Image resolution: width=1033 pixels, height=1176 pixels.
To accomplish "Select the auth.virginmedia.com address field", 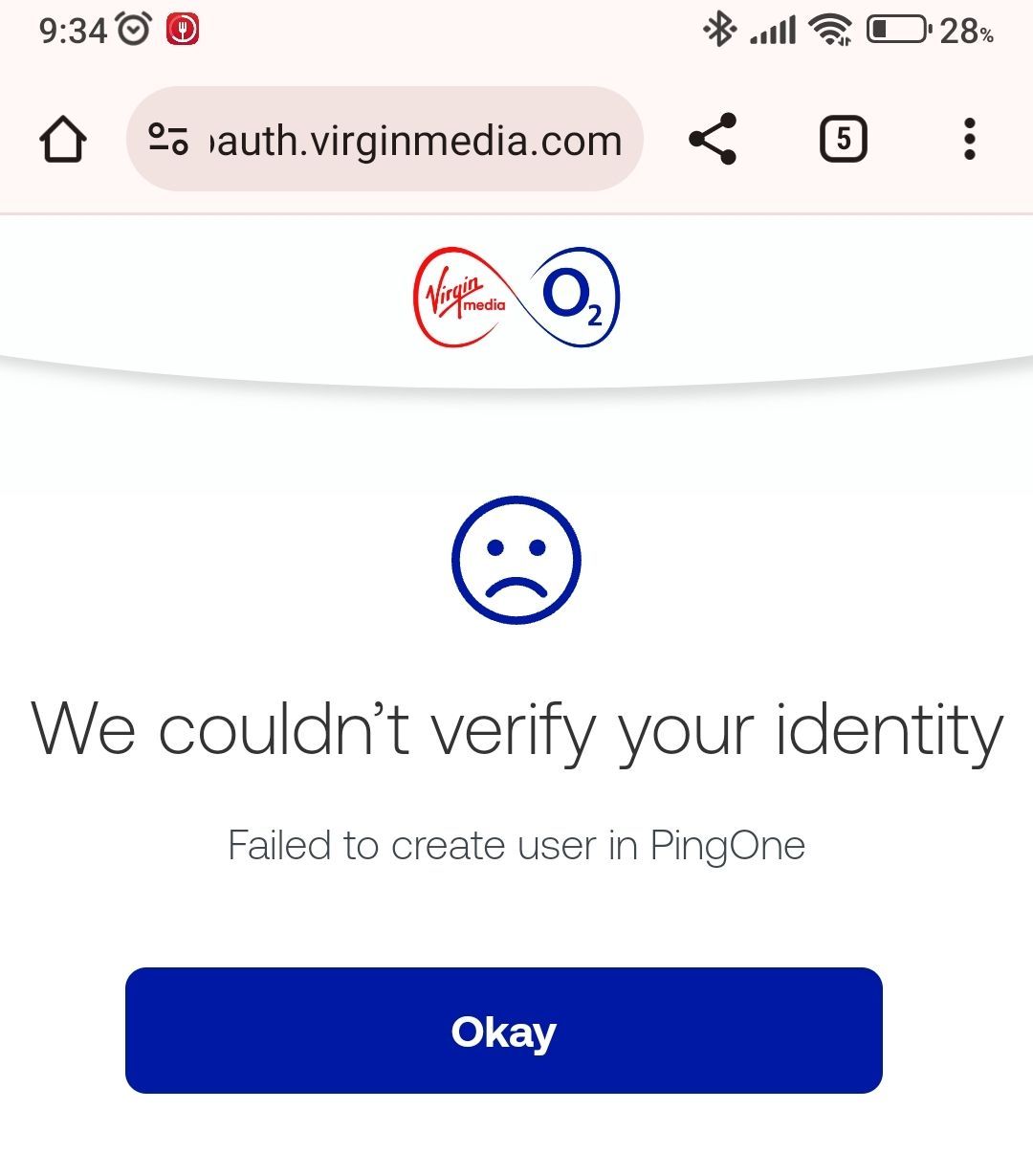I will (x=385, y=140).
